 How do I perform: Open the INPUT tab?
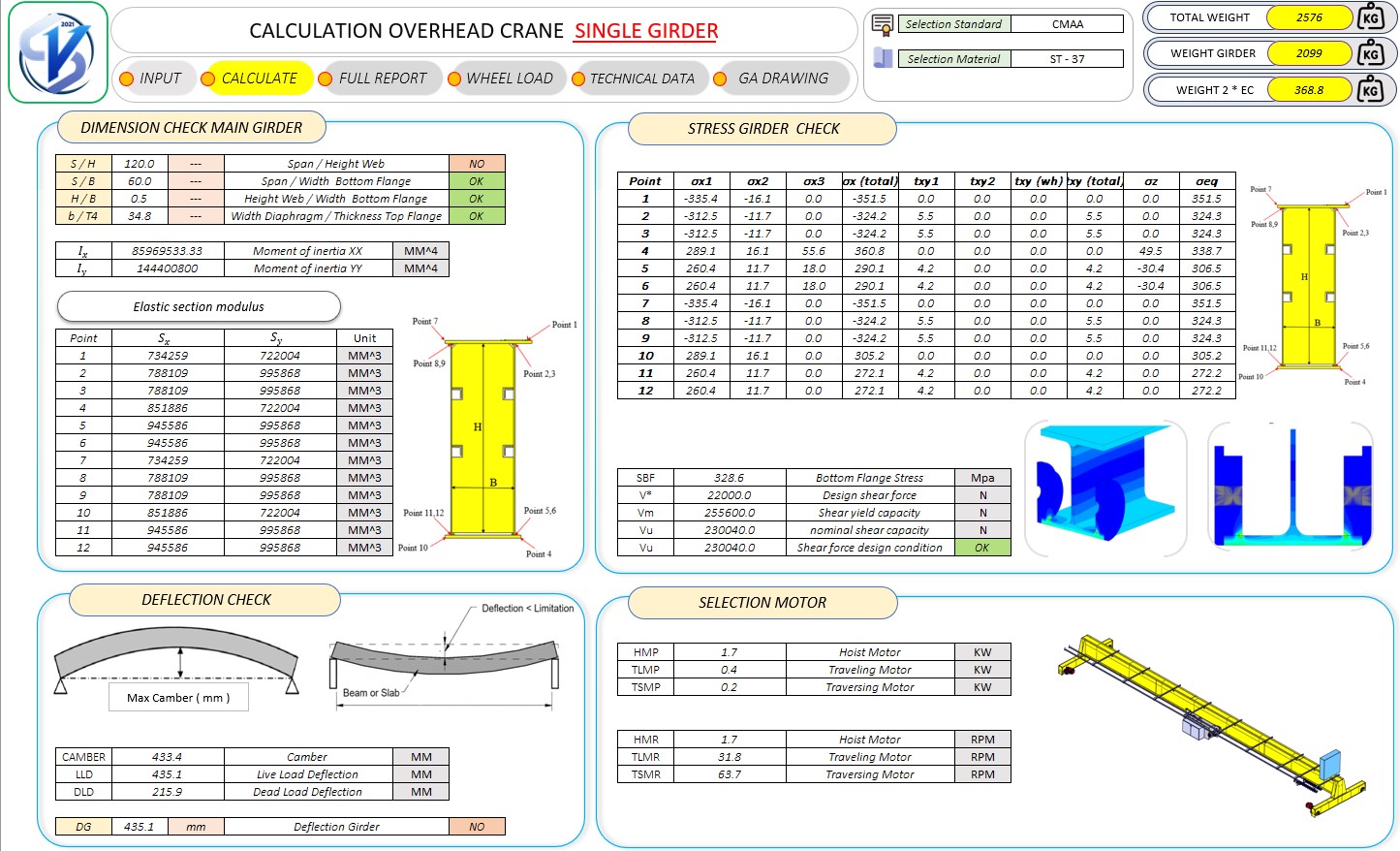tap(160, 79)
